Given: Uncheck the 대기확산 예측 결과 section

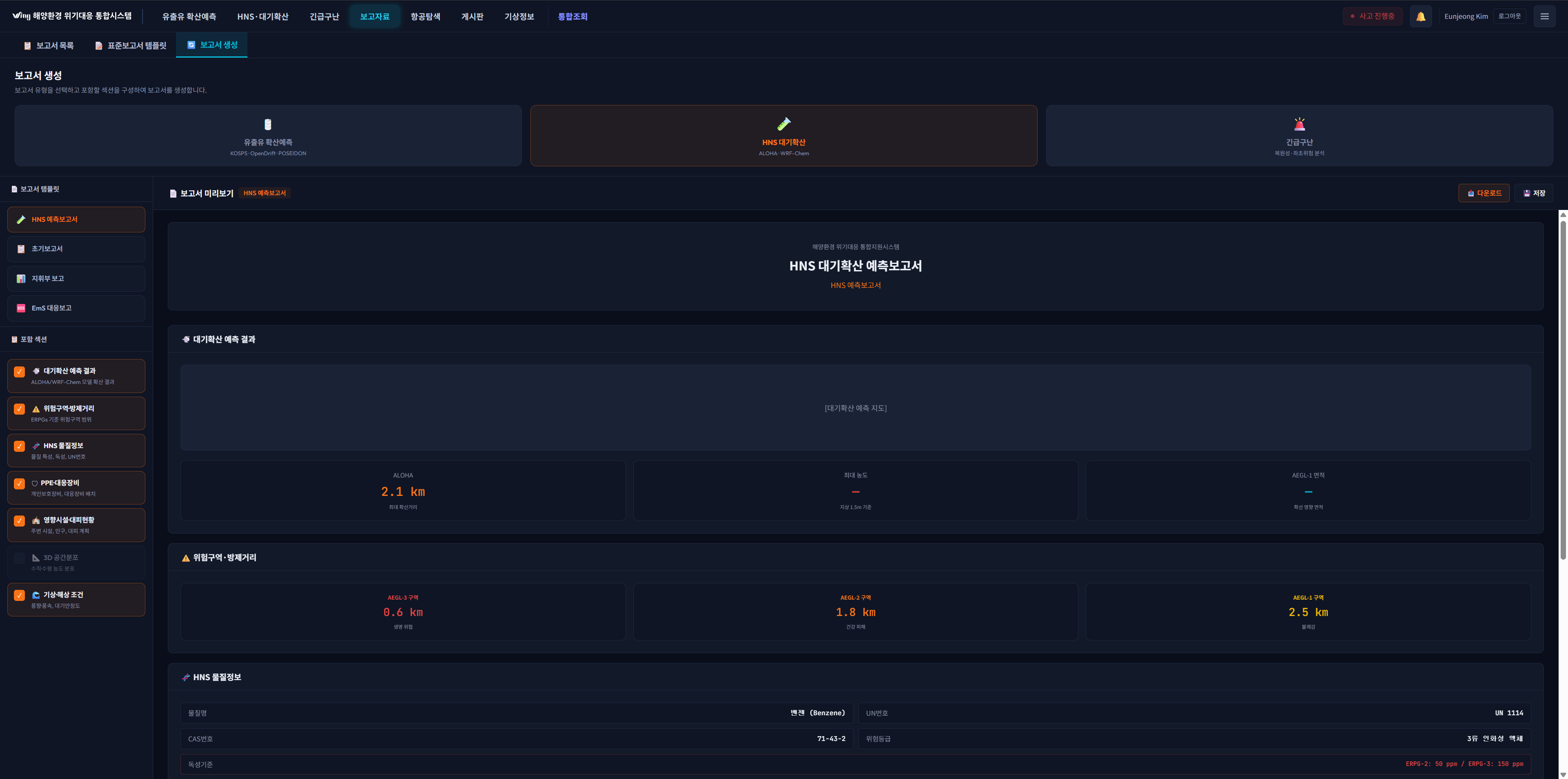Looking at the screenshot, I should pos(20,372).
